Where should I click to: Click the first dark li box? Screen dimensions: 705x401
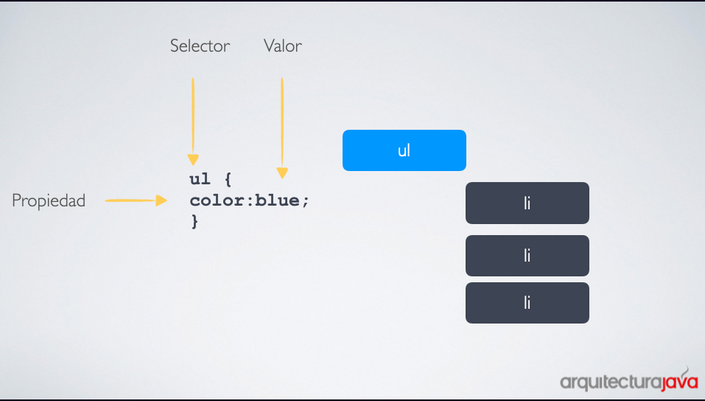click(x=527, y=203)
